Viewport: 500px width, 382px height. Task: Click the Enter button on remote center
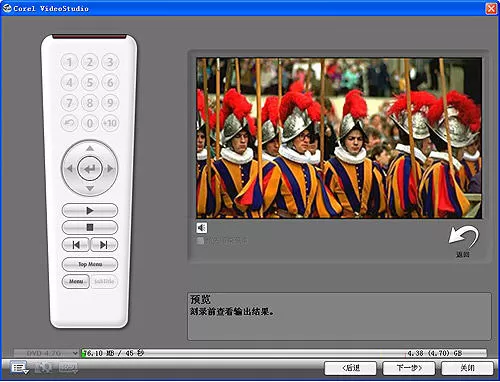tap(90, 169)
